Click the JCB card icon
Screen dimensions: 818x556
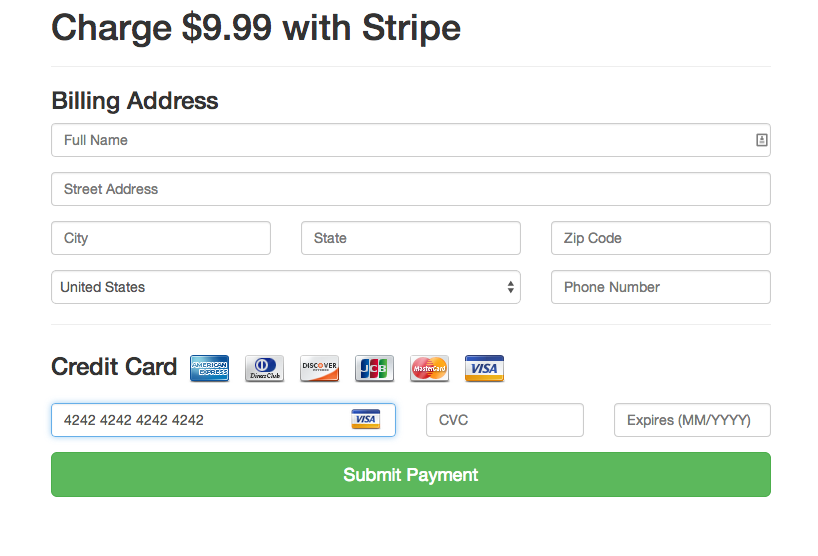click(x=374, y=368)
